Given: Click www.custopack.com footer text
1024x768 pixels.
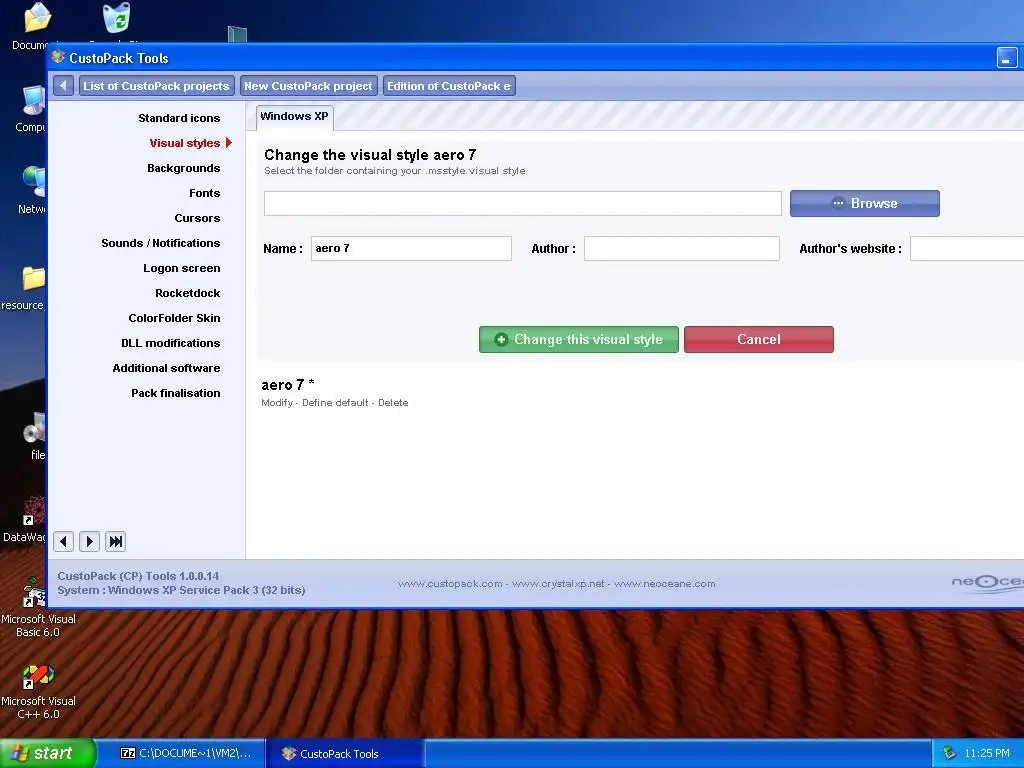Looking at the screenshot, I should coord(450,584).
